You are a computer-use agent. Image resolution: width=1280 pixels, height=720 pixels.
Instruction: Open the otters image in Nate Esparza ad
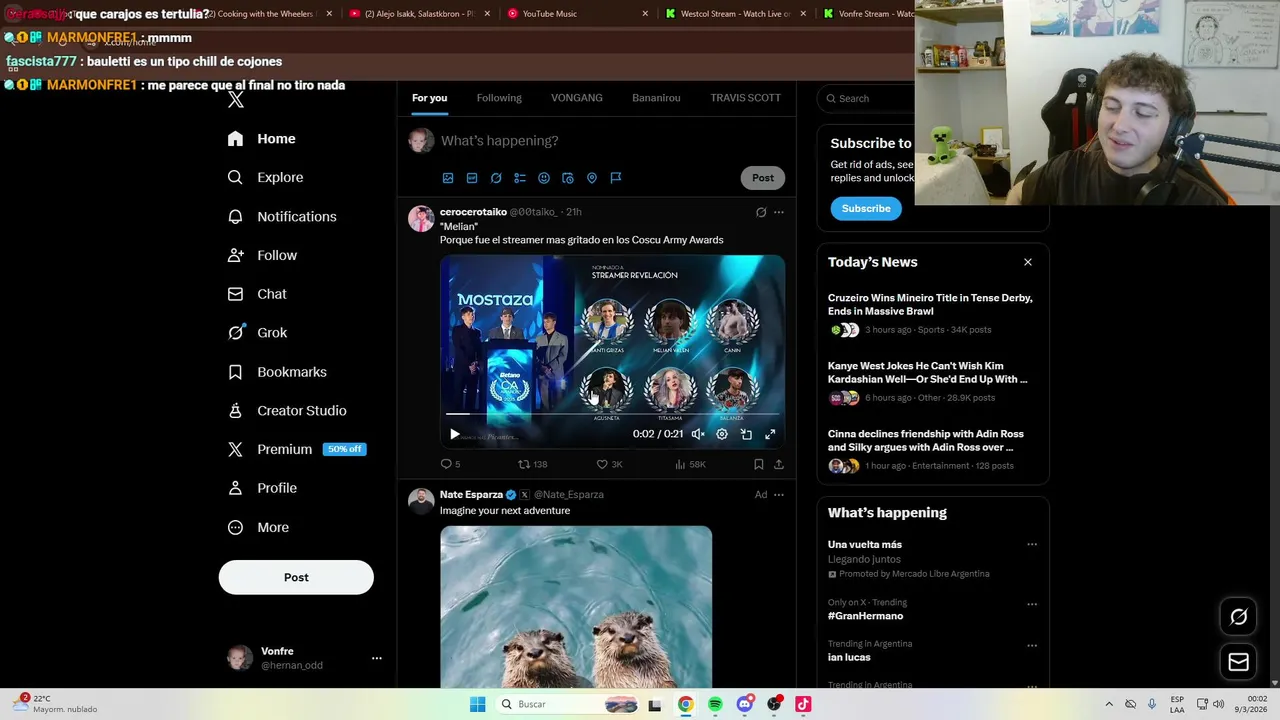pos(576,607)
